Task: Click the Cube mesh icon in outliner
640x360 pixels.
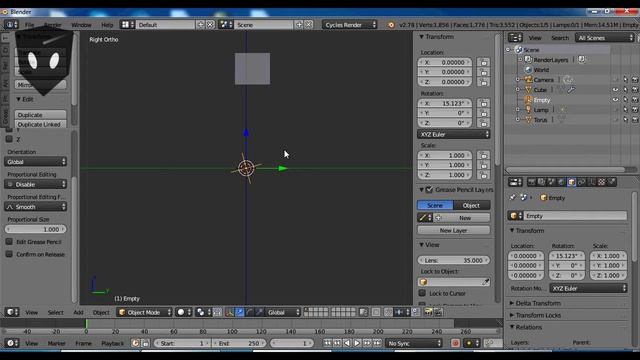Action: point(529,90)
